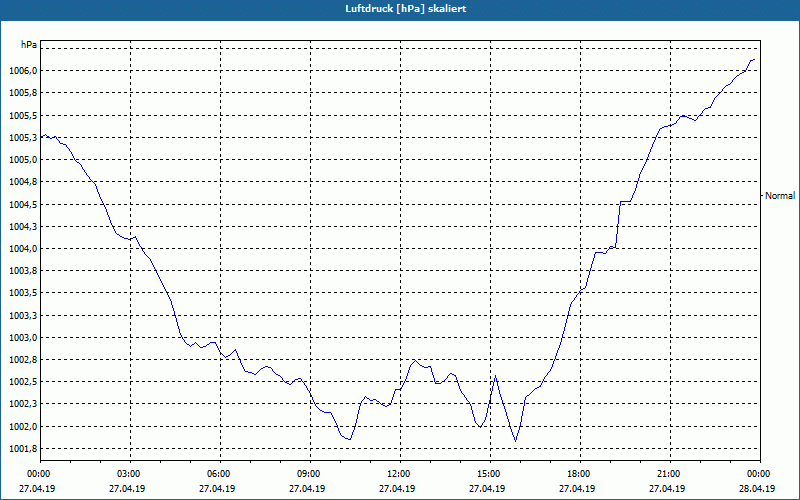Click the 1005,0 y-axis value
The image size is (800, 500).
(23, 160)
